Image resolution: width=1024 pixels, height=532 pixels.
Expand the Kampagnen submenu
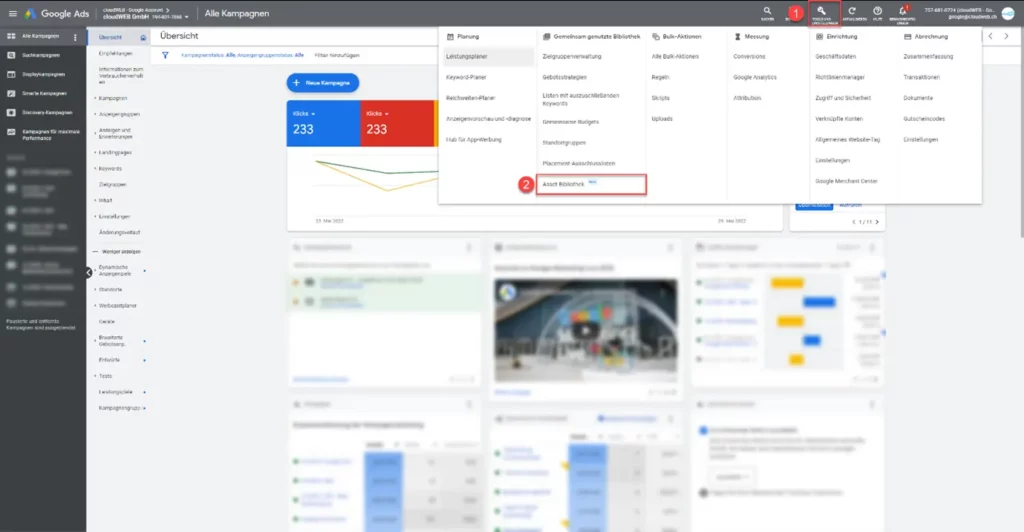tap(112, 99)
